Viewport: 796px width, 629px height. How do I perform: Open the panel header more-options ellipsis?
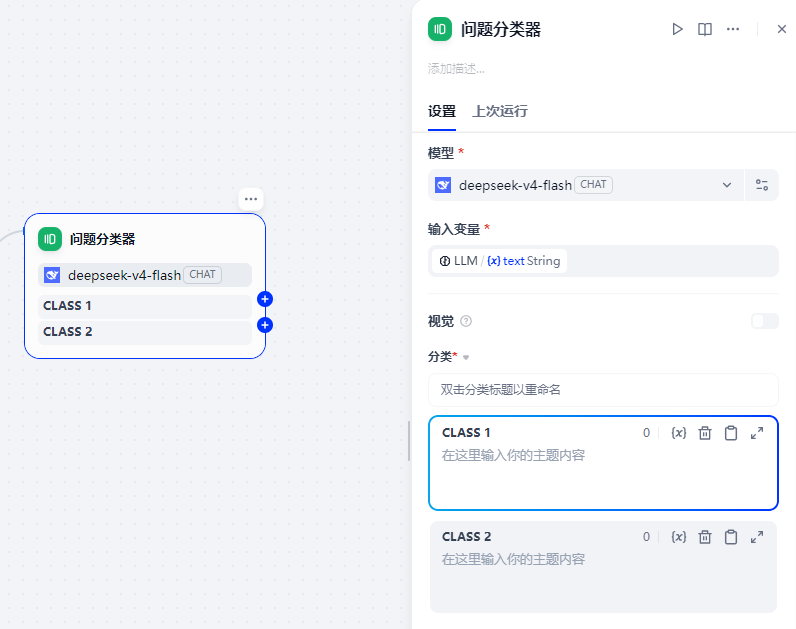point(733,29)
